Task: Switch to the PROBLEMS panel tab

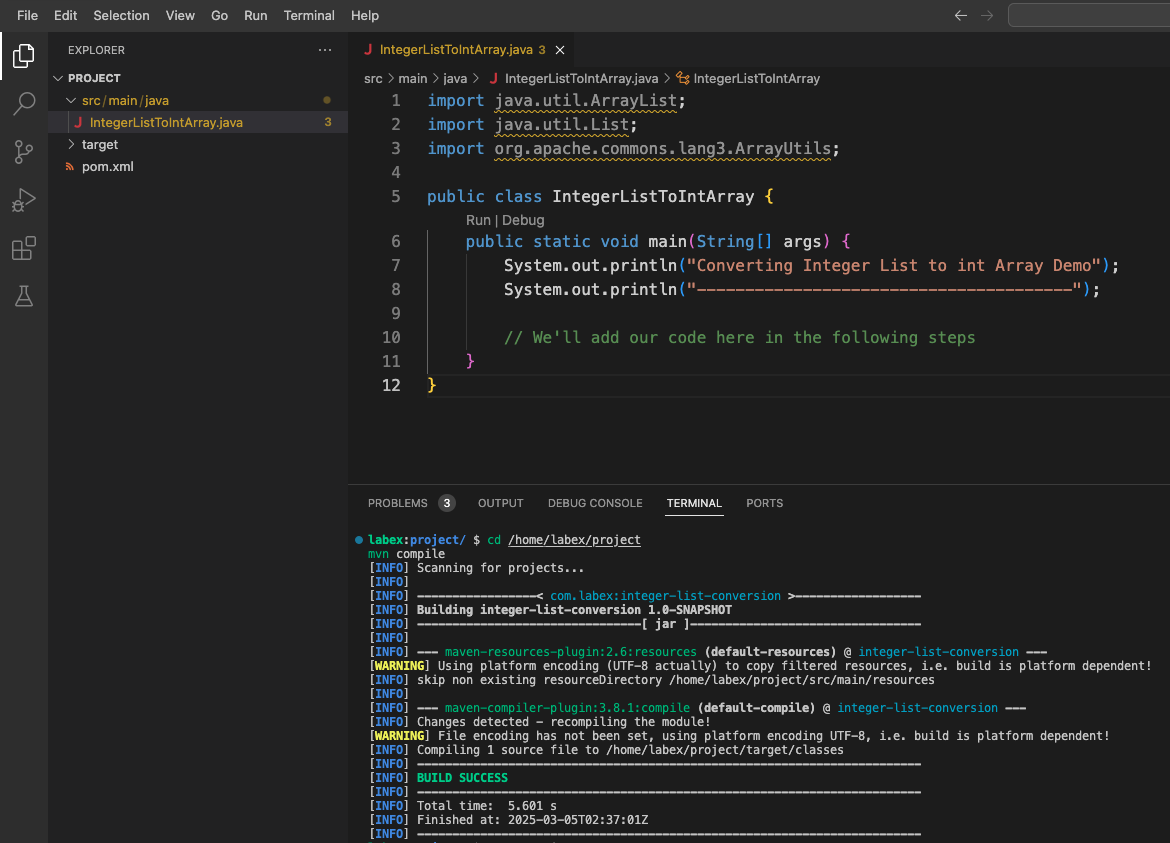Action: click(397, 503)
